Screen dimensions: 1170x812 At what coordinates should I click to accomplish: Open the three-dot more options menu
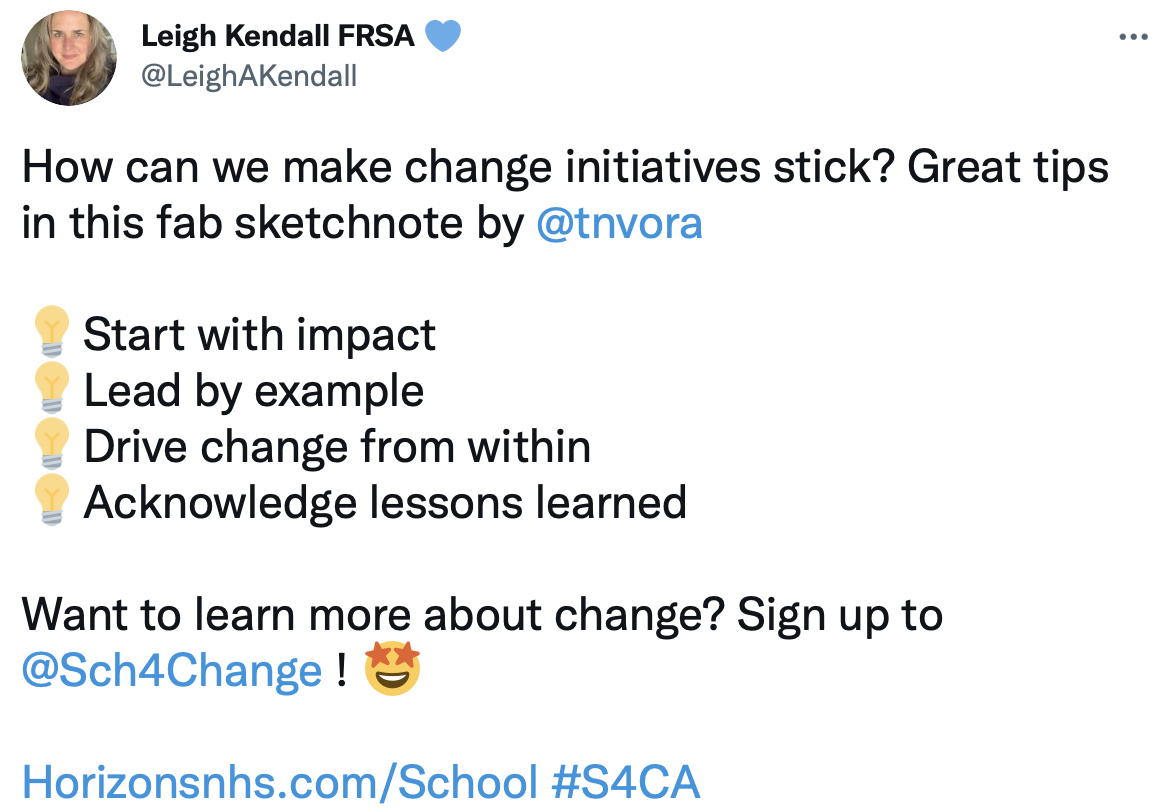1133,37
